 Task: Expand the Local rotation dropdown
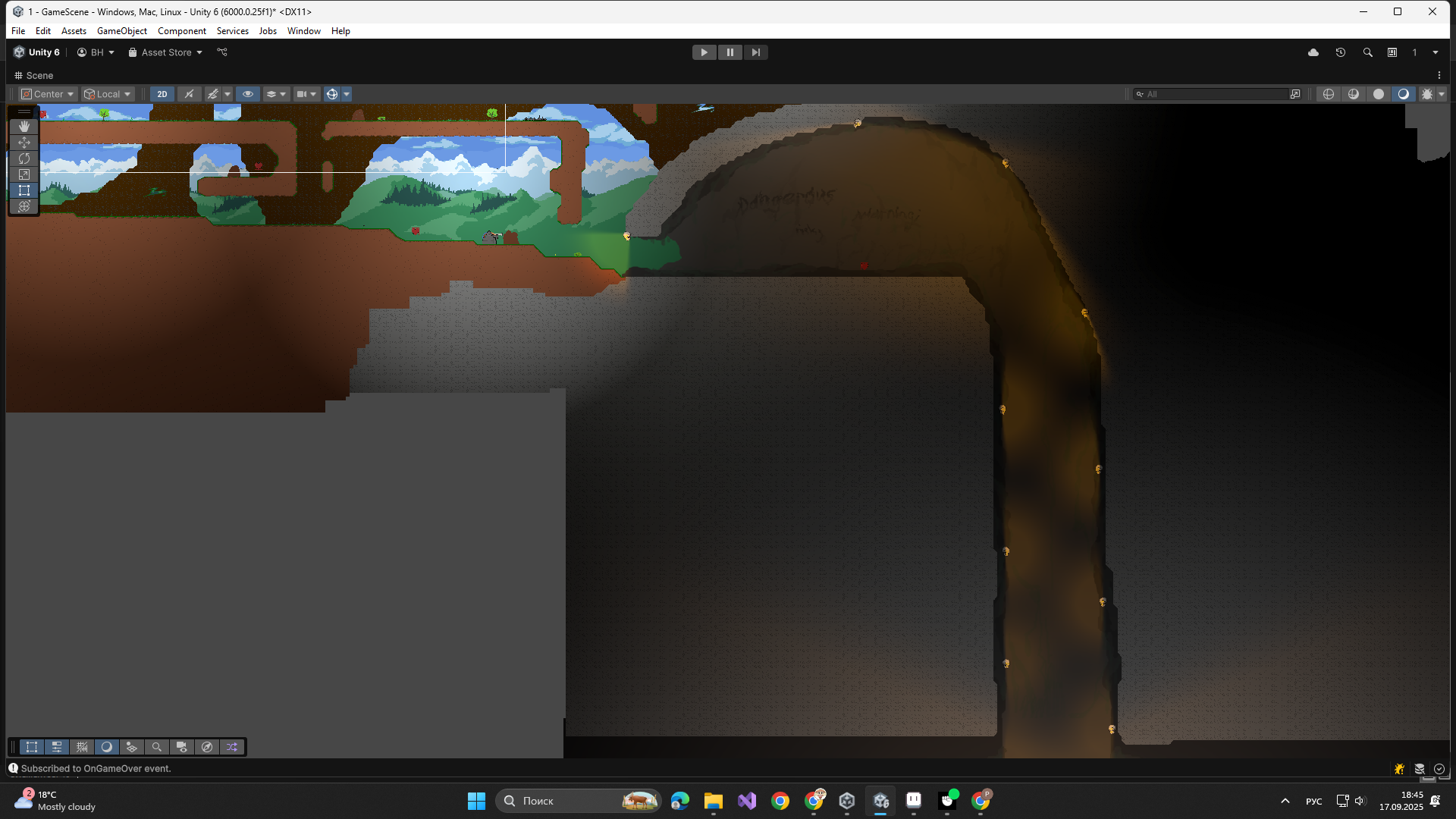click(108, 94)
